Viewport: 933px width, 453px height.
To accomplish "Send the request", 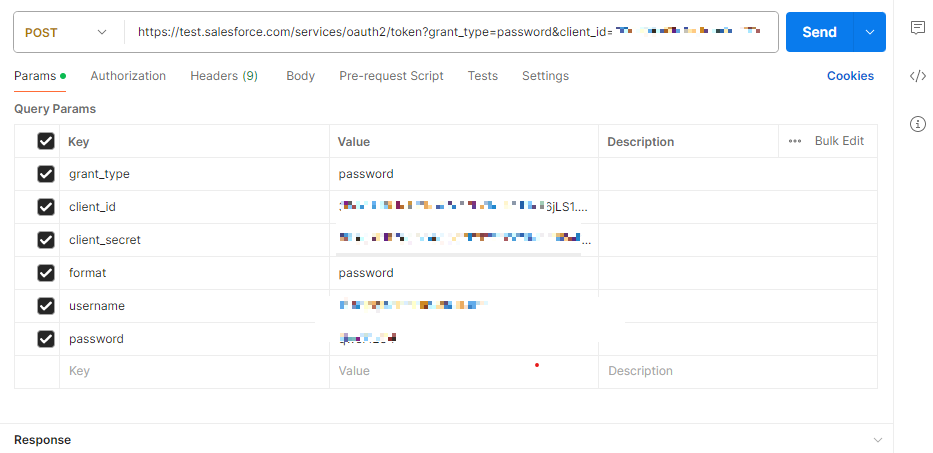I will click(x=819, y=32).
